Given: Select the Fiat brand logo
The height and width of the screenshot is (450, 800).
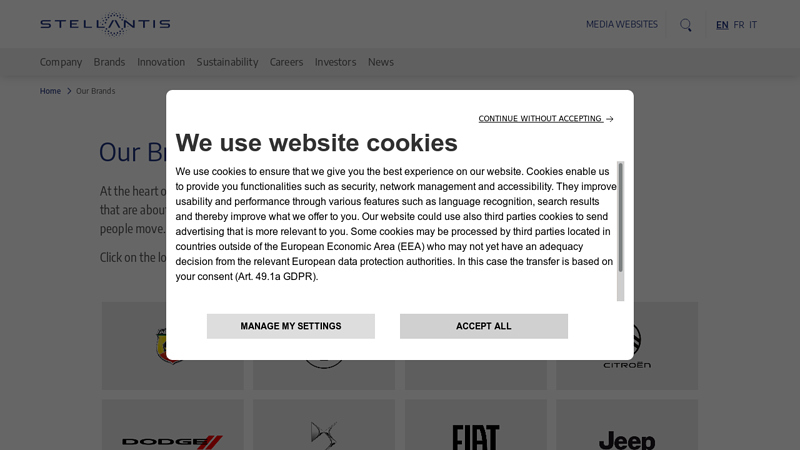Looking at the screenshot, I should [x=476, y=437].
